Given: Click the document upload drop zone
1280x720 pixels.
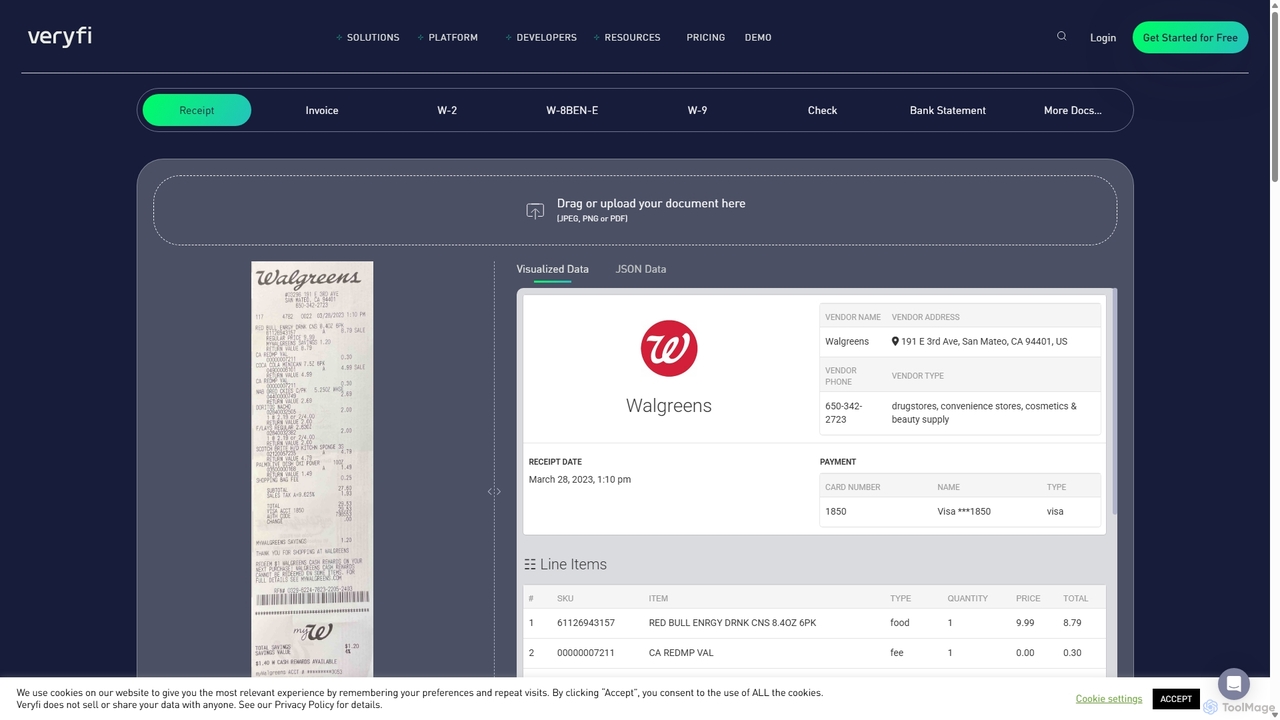Looking at the screenshot, I should coord(635,210).
